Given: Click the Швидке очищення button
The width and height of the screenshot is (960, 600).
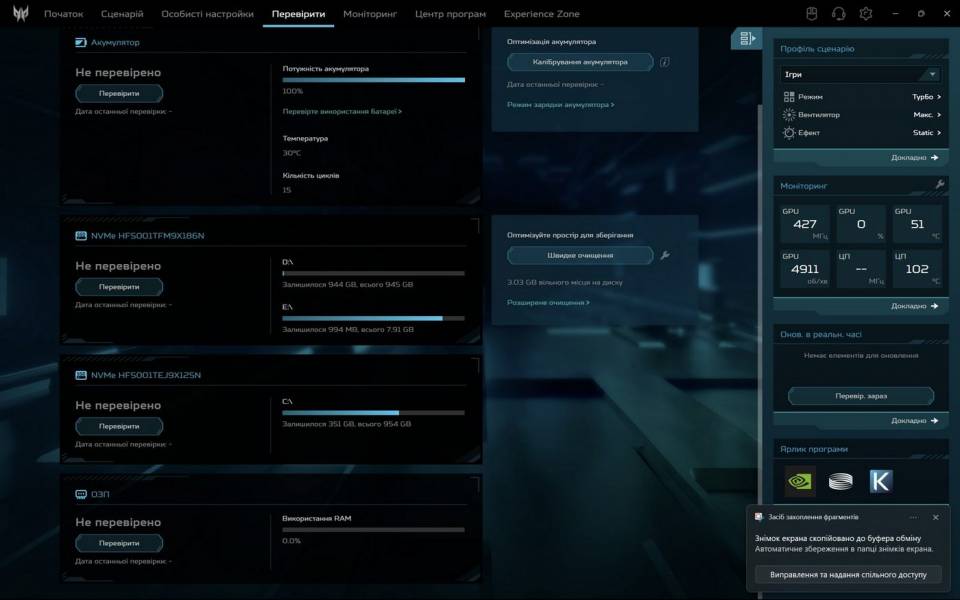Looking at the screenshot, I should pos(580,255).
